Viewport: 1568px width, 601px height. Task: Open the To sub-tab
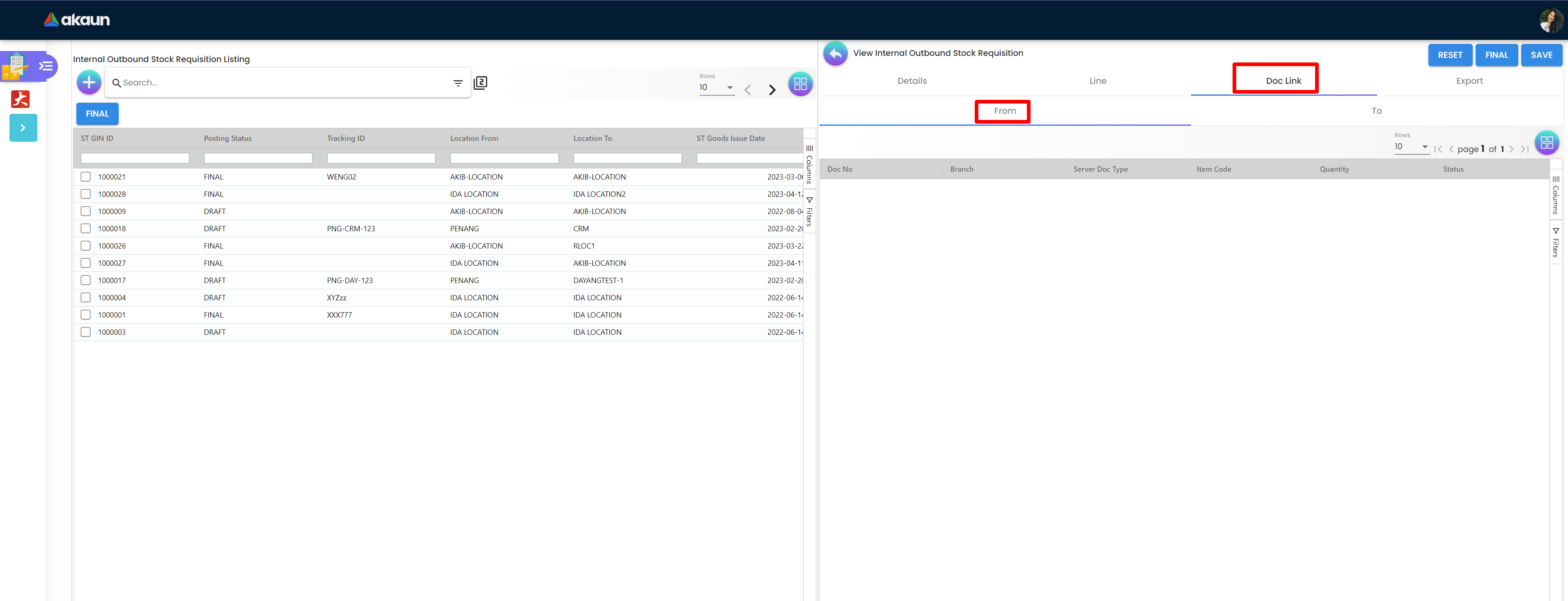point(1376,111)
